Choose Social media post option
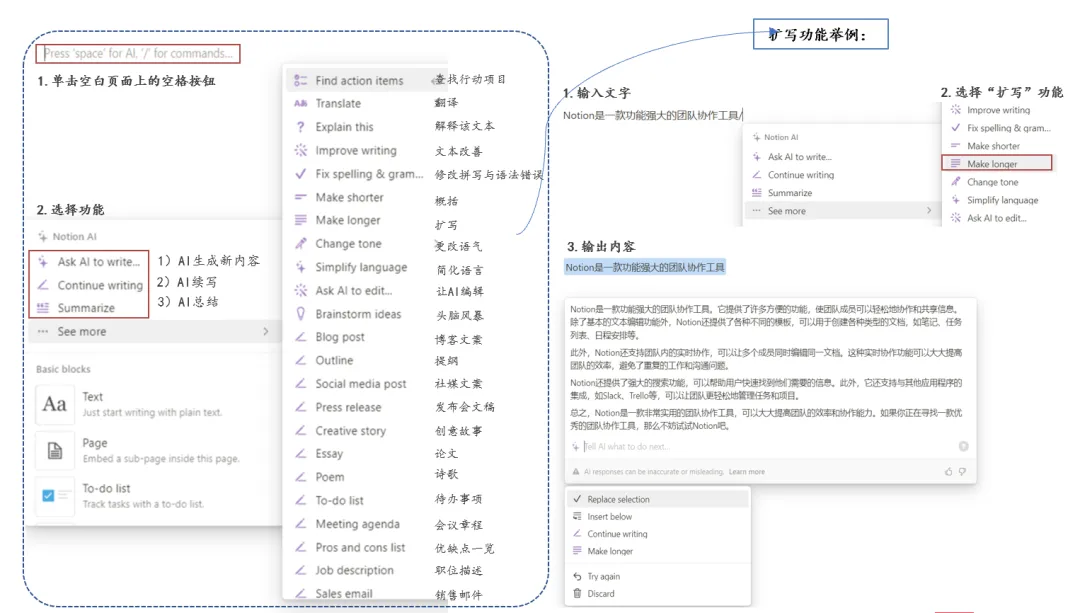The width and height of the screenshot is (1080, 613). (x=361, y=384)
